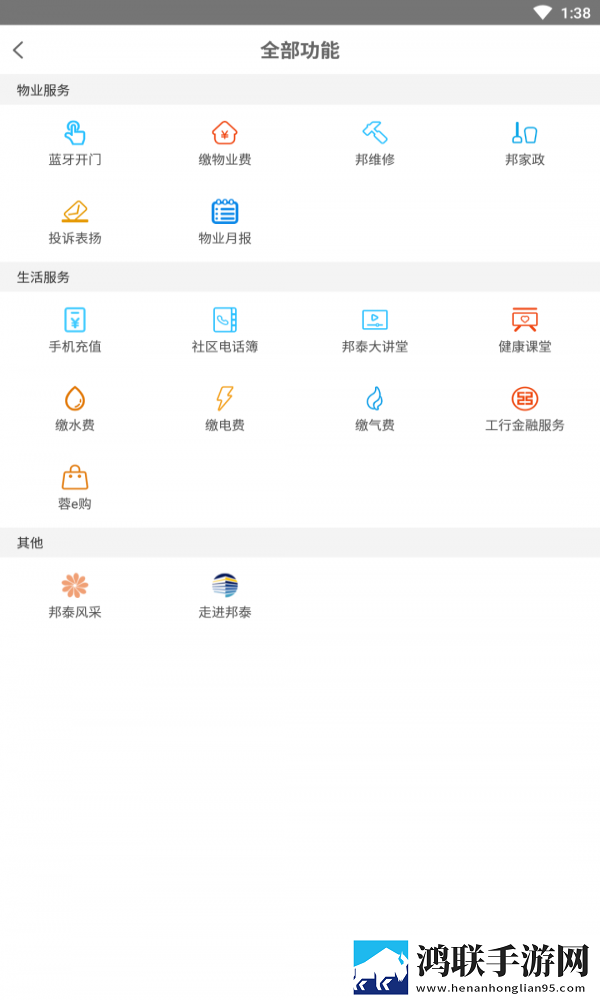The height and width of the screenshot is (1000, 600).
Task: Open 邦泰大讲堂 video icon
Action: [375, 320]
